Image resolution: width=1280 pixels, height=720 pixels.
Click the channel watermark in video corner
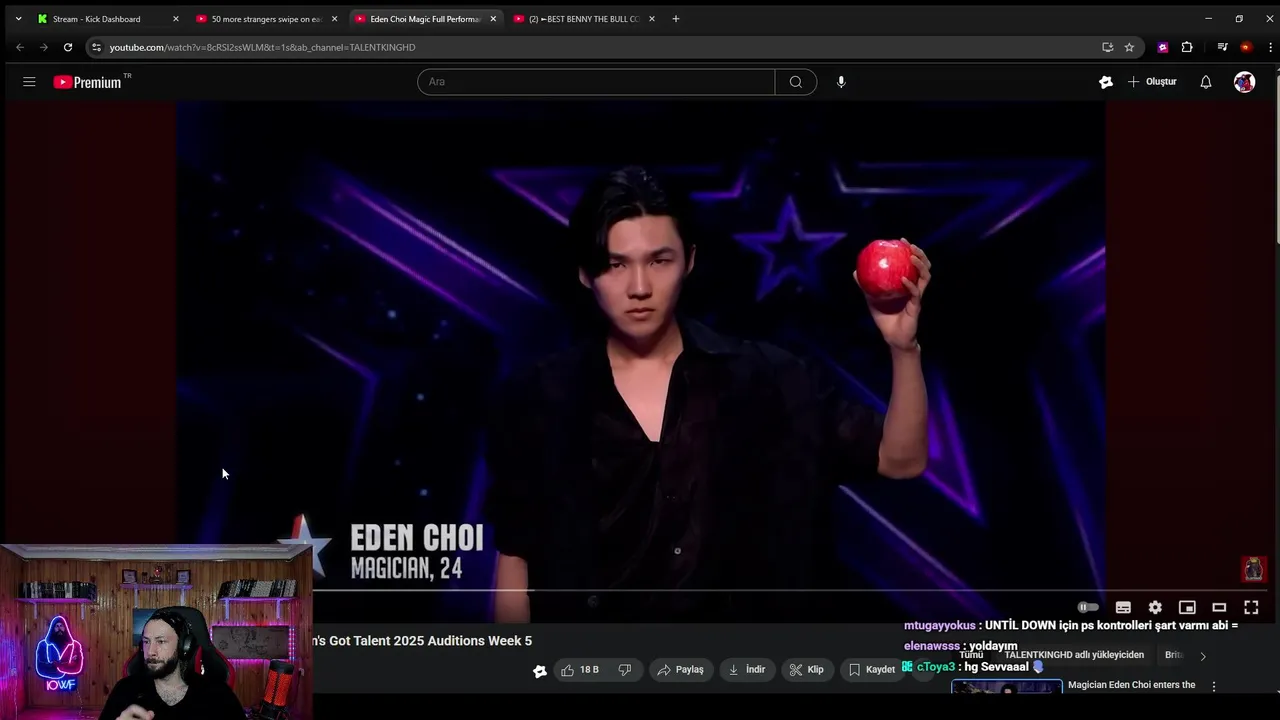pyautogui.click(x=1254, y=569)
